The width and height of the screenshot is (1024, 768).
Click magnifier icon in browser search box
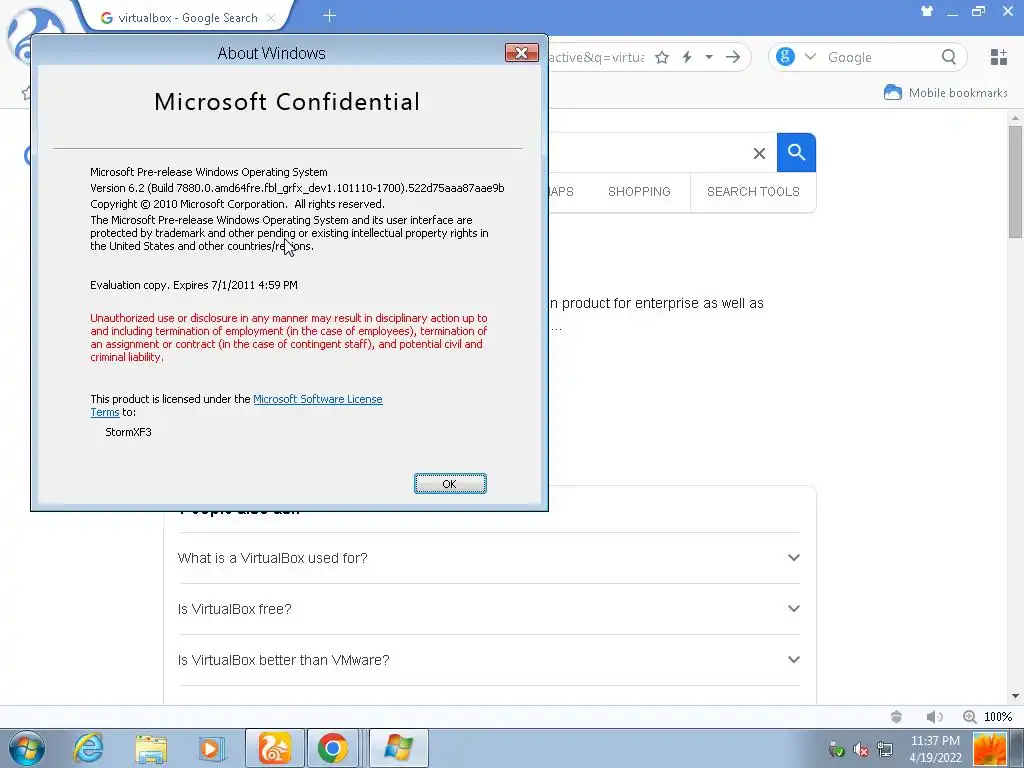click(949, 57)
